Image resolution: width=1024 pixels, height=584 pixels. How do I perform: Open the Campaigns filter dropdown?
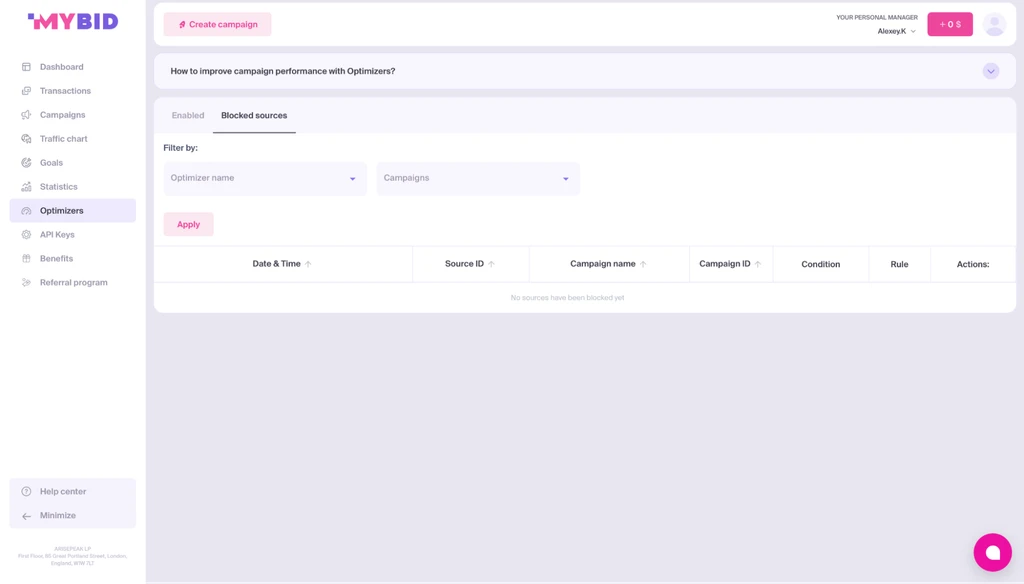[x=478, y=178]
